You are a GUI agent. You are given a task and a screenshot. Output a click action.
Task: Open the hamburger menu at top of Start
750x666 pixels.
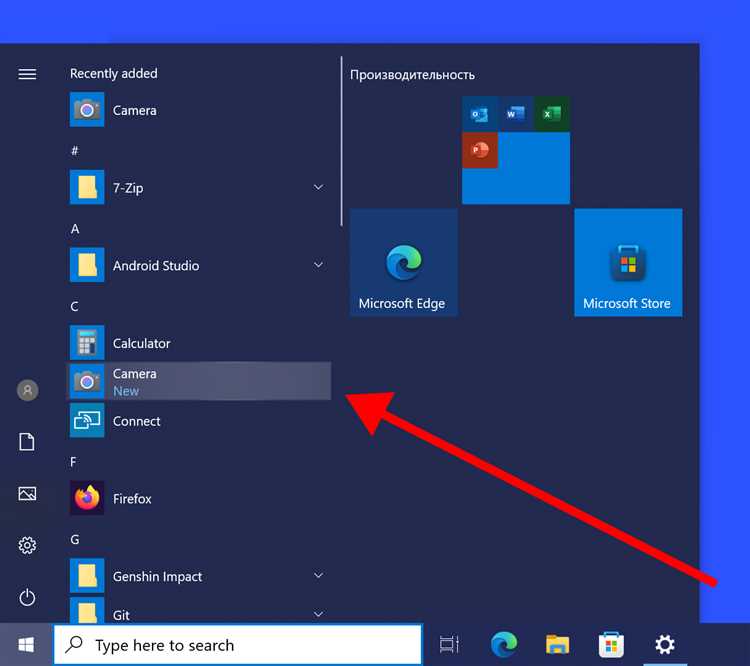point(27,74)
